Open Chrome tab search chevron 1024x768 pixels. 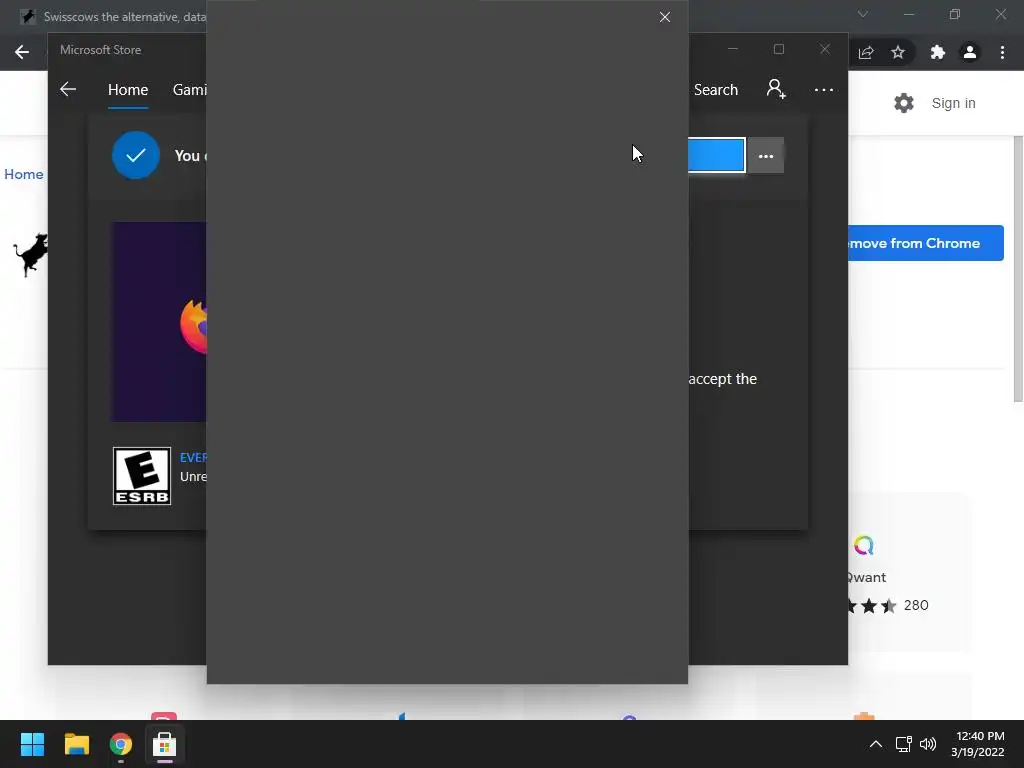coord(863,14)
